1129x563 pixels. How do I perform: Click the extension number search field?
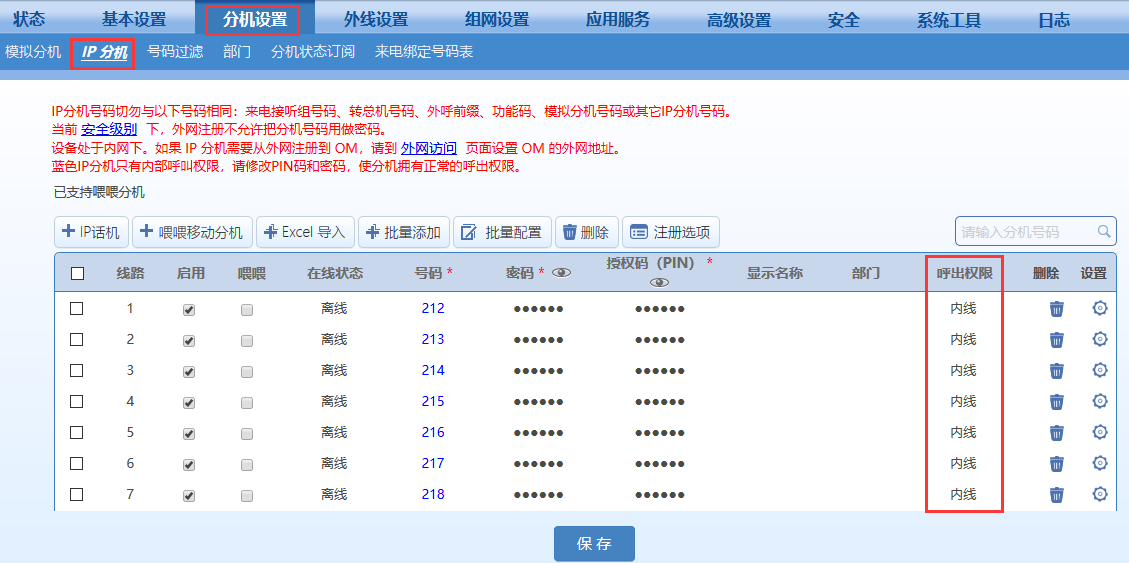point(1025,232)
